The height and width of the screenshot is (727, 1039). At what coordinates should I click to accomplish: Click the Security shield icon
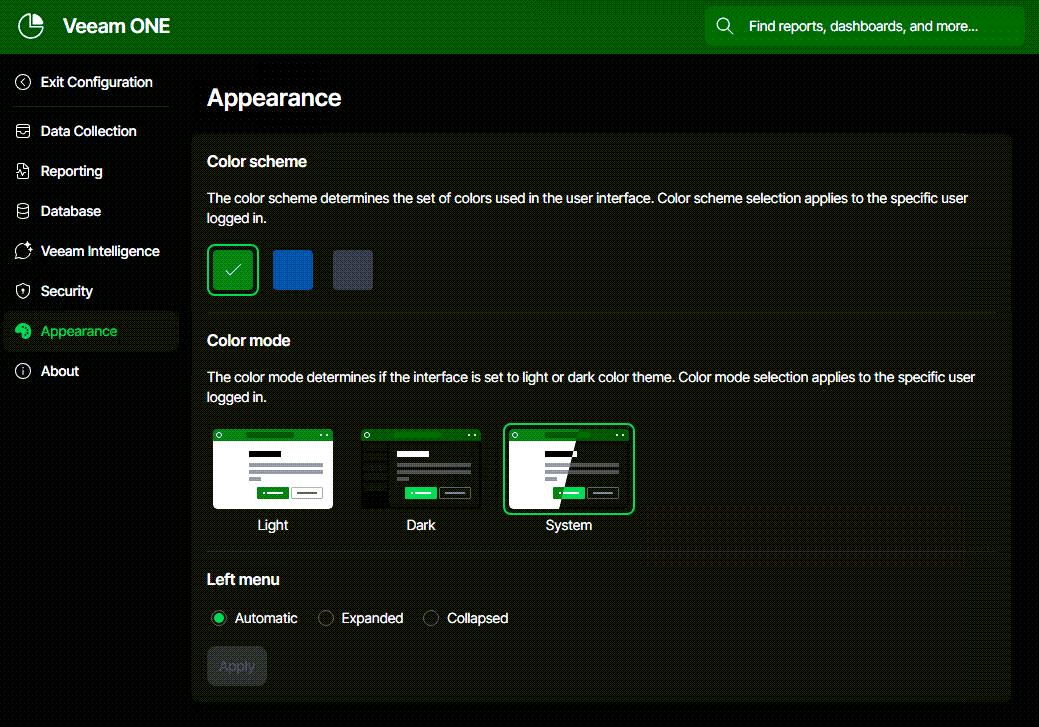pos(23,291)
